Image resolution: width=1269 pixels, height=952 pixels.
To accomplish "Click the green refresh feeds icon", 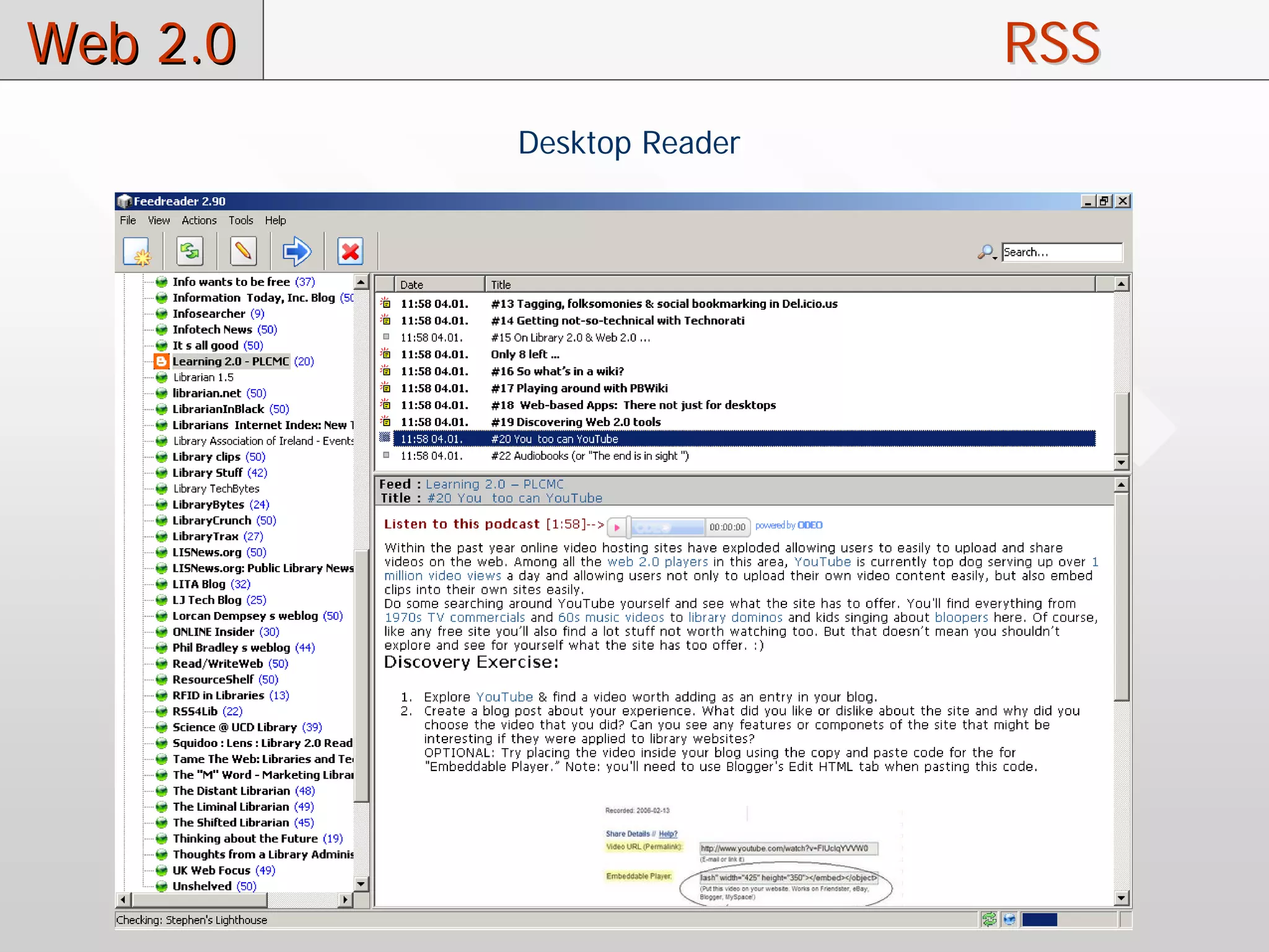I will (x=190, y=251).
